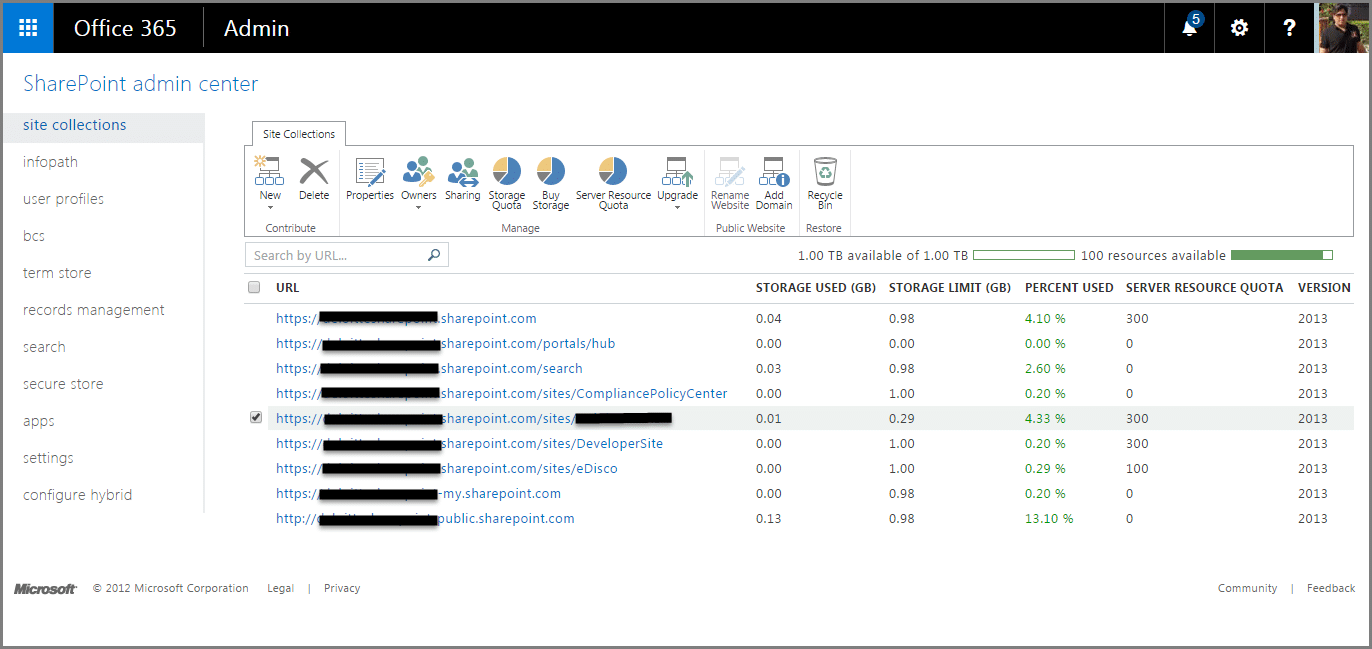Click the Feedback footer link

coord(1331,588)
